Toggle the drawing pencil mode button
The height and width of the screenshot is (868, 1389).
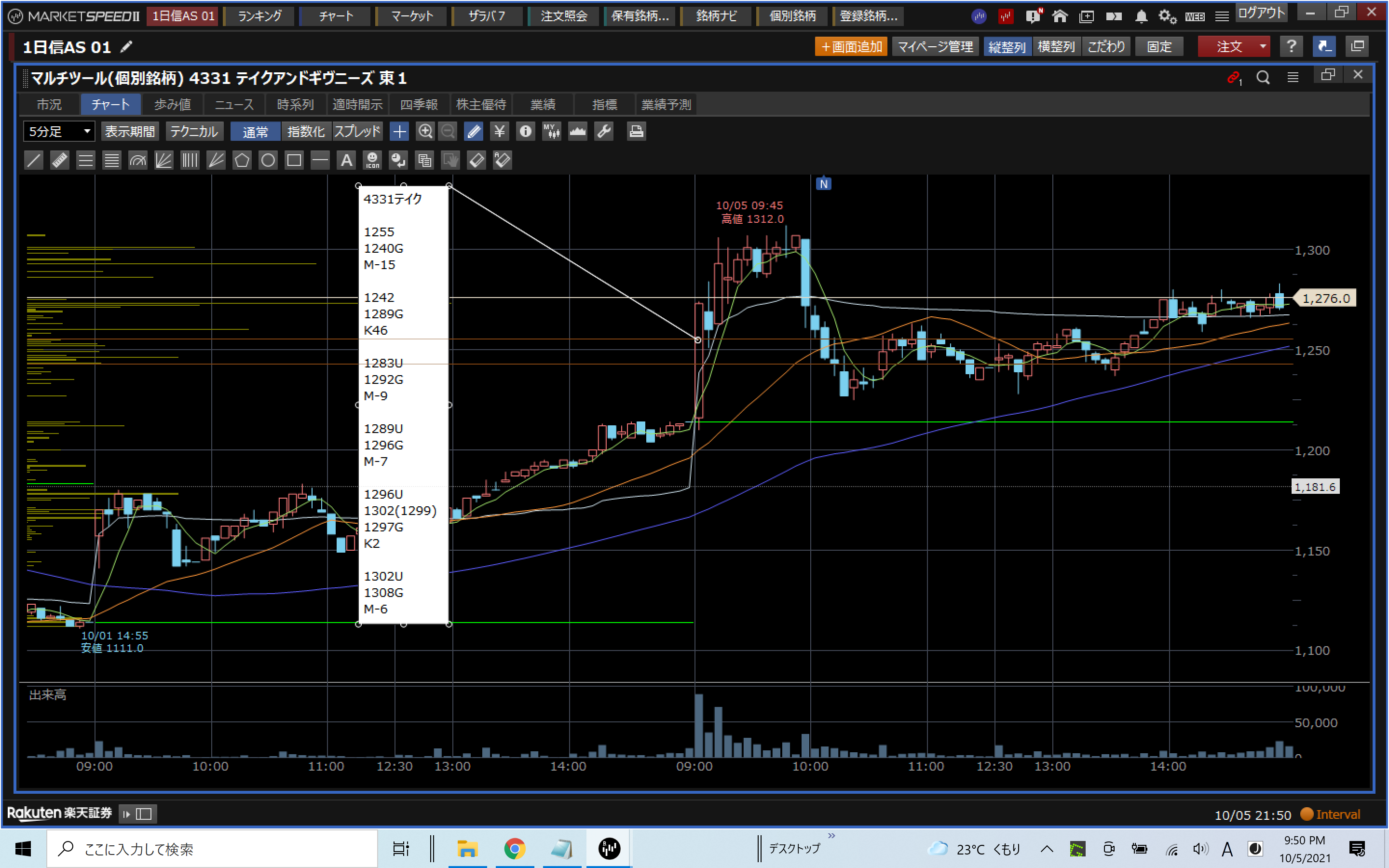(x=474, y=132)
